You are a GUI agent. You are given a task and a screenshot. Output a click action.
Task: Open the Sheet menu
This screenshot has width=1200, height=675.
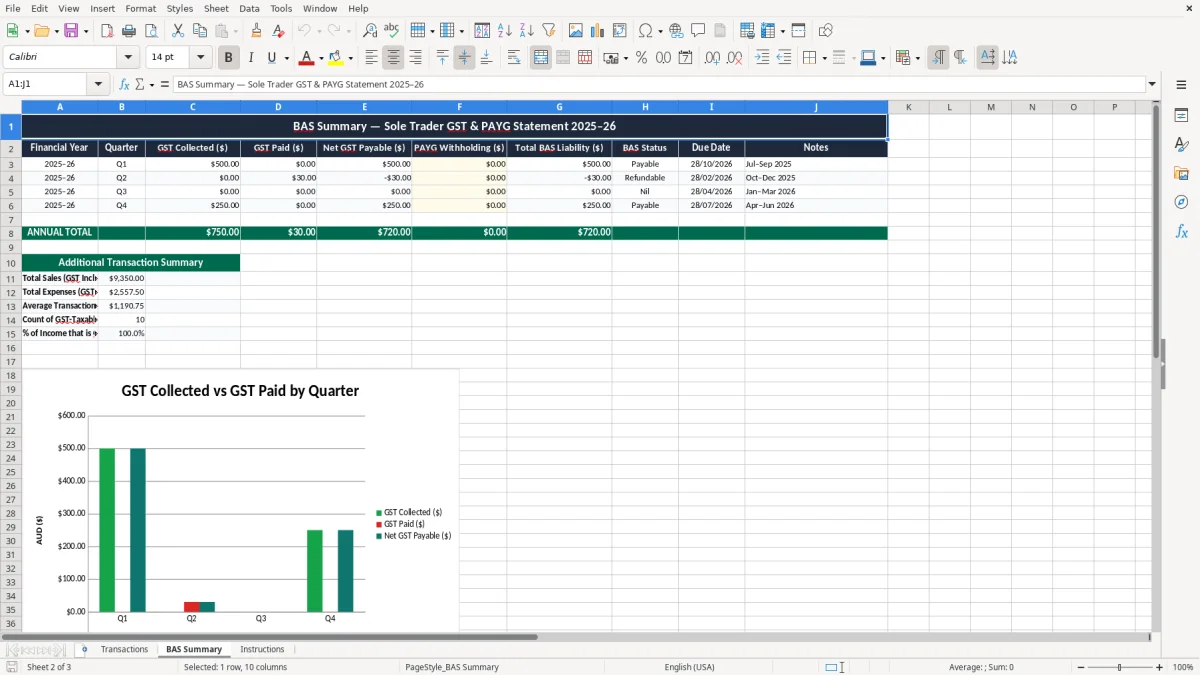tap(216, 8)
